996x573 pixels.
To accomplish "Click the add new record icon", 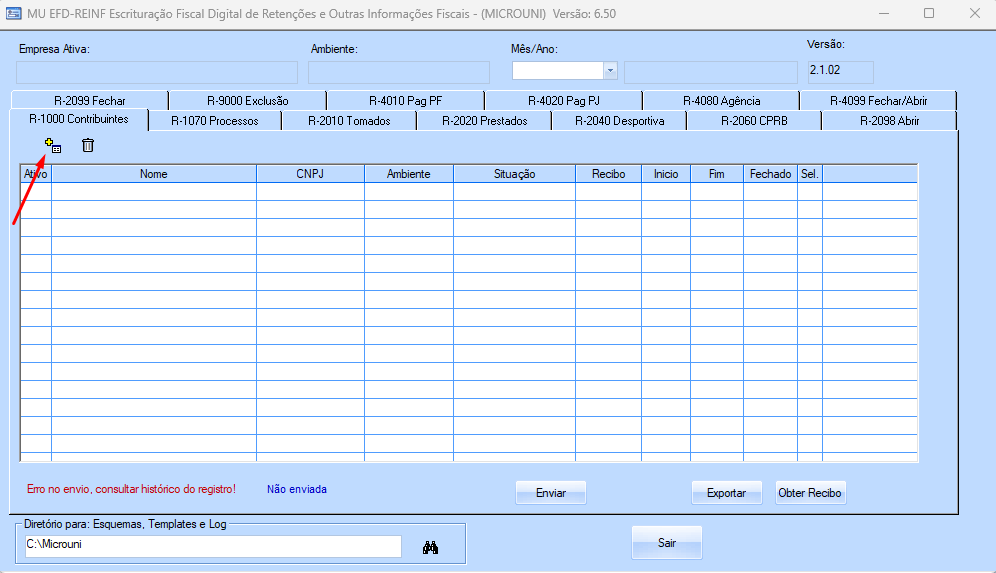I will (53, 145).
